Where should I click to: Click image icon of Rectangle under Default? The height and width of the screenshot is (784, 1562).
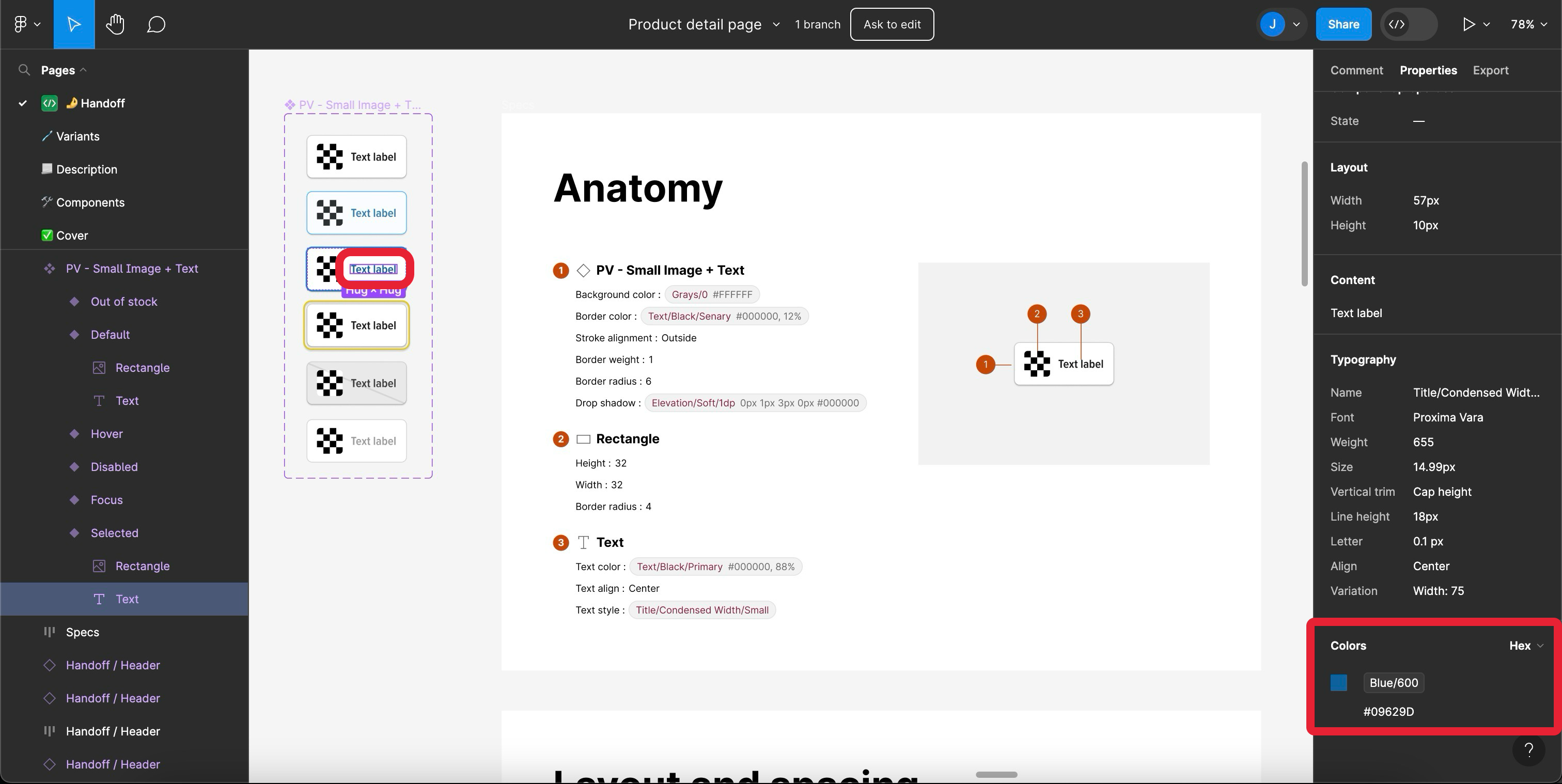pos(99,367)
